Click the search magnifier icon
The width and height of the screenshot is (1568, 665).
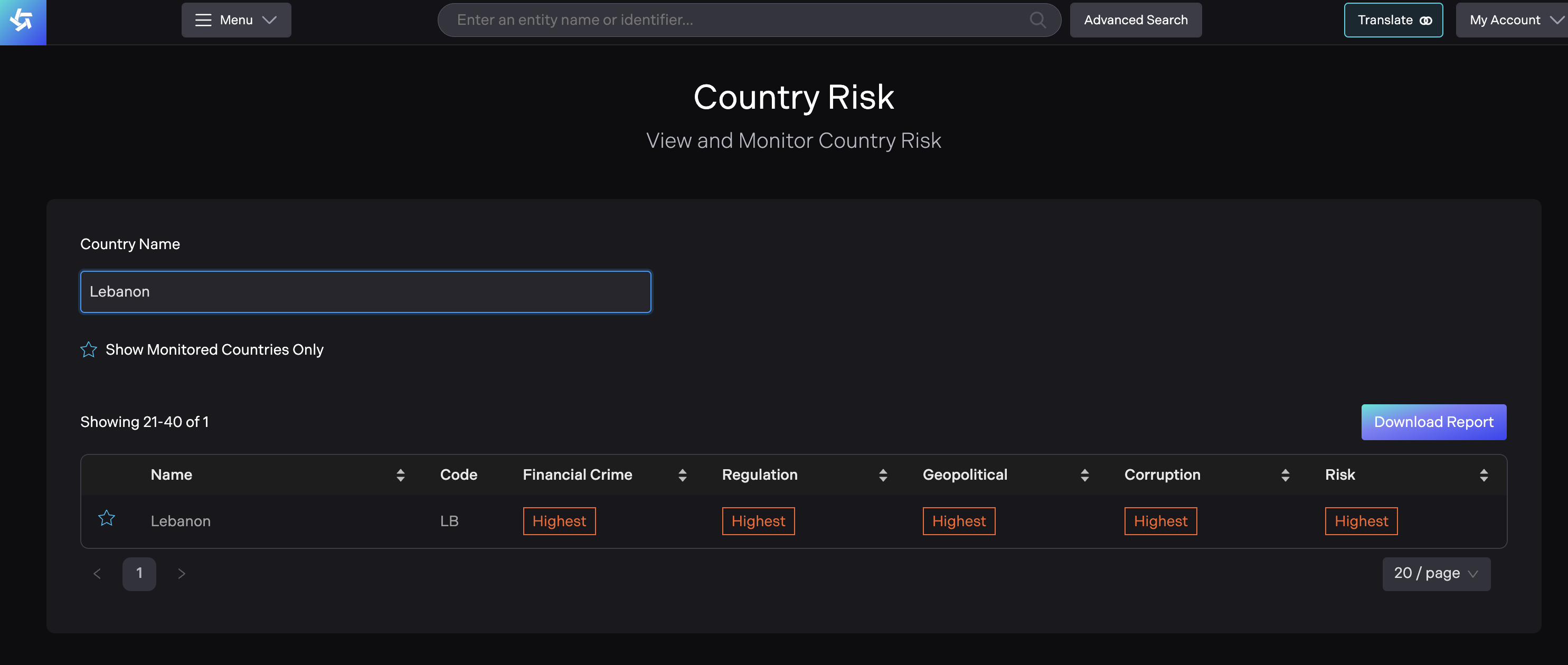[1037, 20]
